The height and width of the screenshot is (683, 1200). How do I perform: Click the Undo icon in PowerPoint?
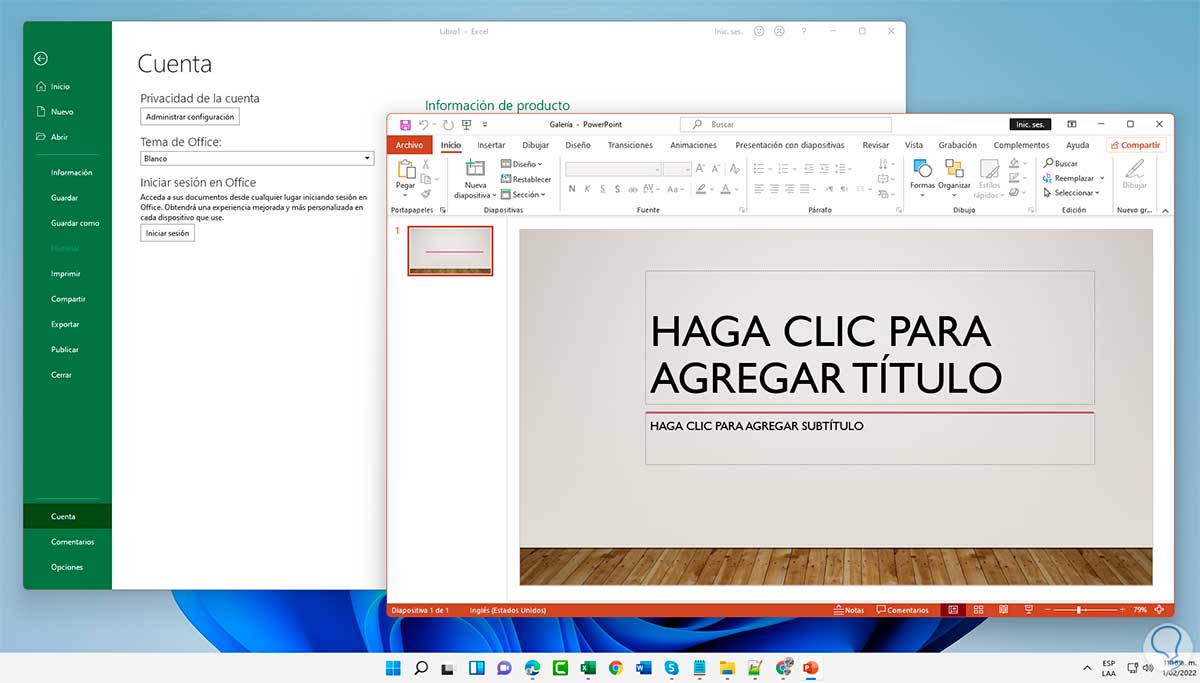[x=424, y=125]
